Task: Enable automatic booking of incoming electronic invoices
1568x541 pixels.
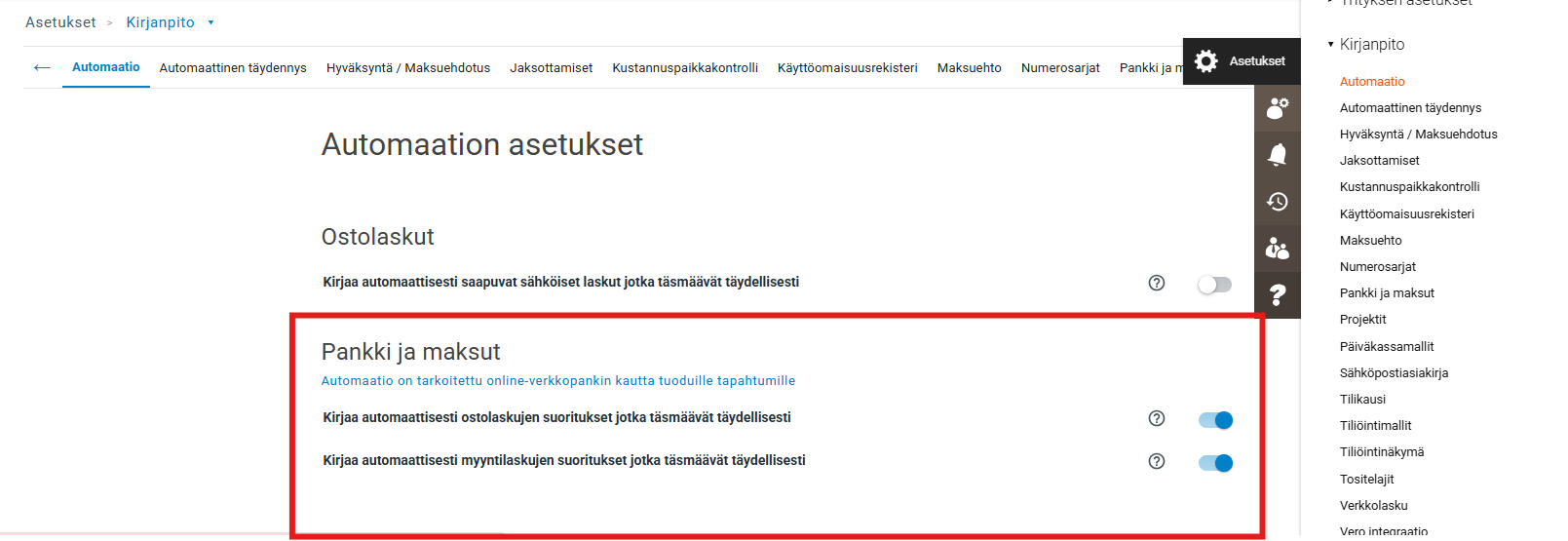Action: pos(1214,285)
